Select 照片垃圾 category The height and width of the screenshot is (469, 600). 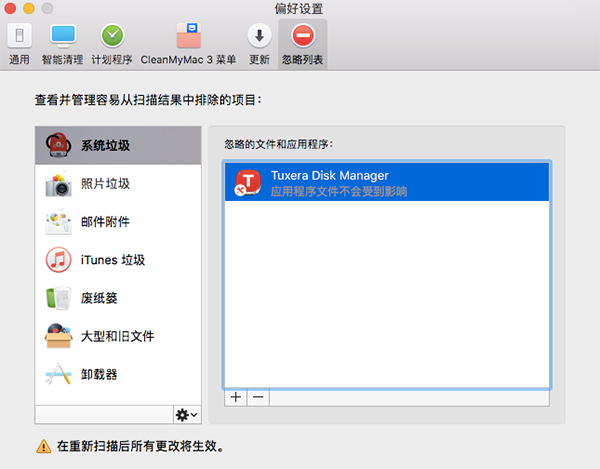point(118,184)
